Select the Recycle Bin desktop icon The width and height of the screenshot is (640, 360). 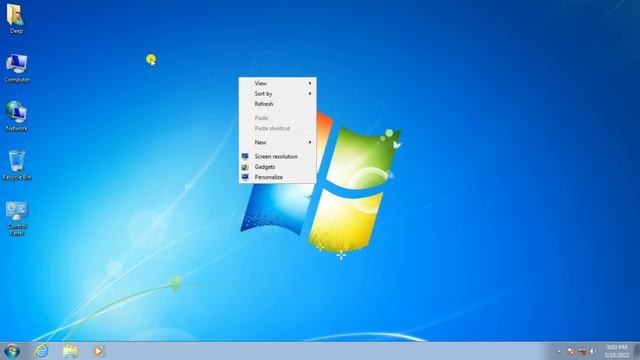(17, 165)
